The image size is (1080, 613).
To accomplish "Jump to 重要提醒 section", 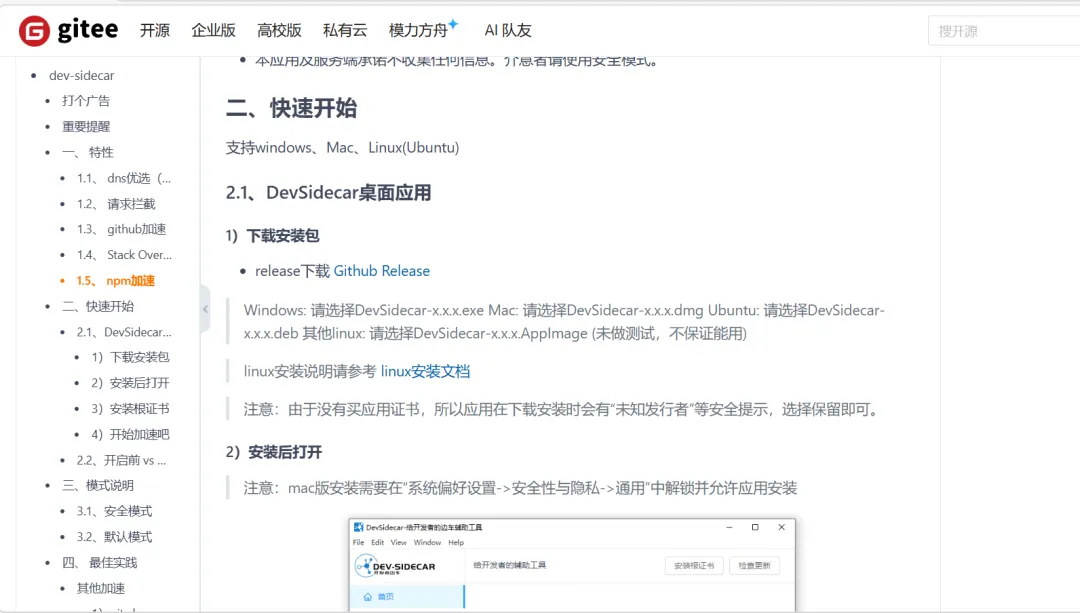I will coord(86,127).
